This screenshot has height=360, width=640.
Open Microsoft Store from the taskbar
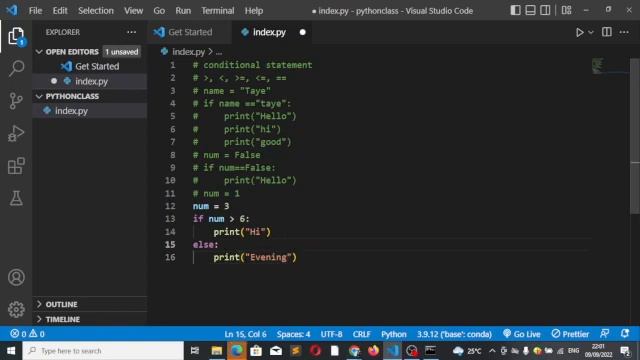(x=256, y=351)
